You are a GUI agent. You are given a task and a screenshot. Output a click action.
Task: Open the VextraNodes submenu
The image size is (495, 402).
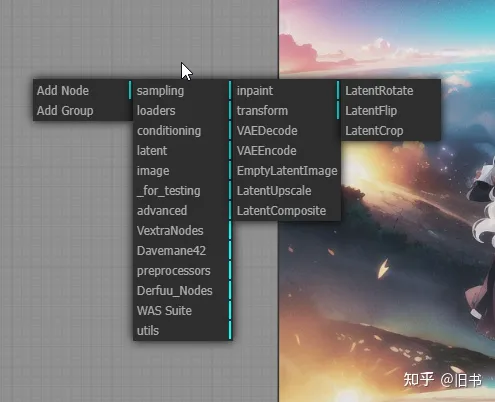click(183, 230)
